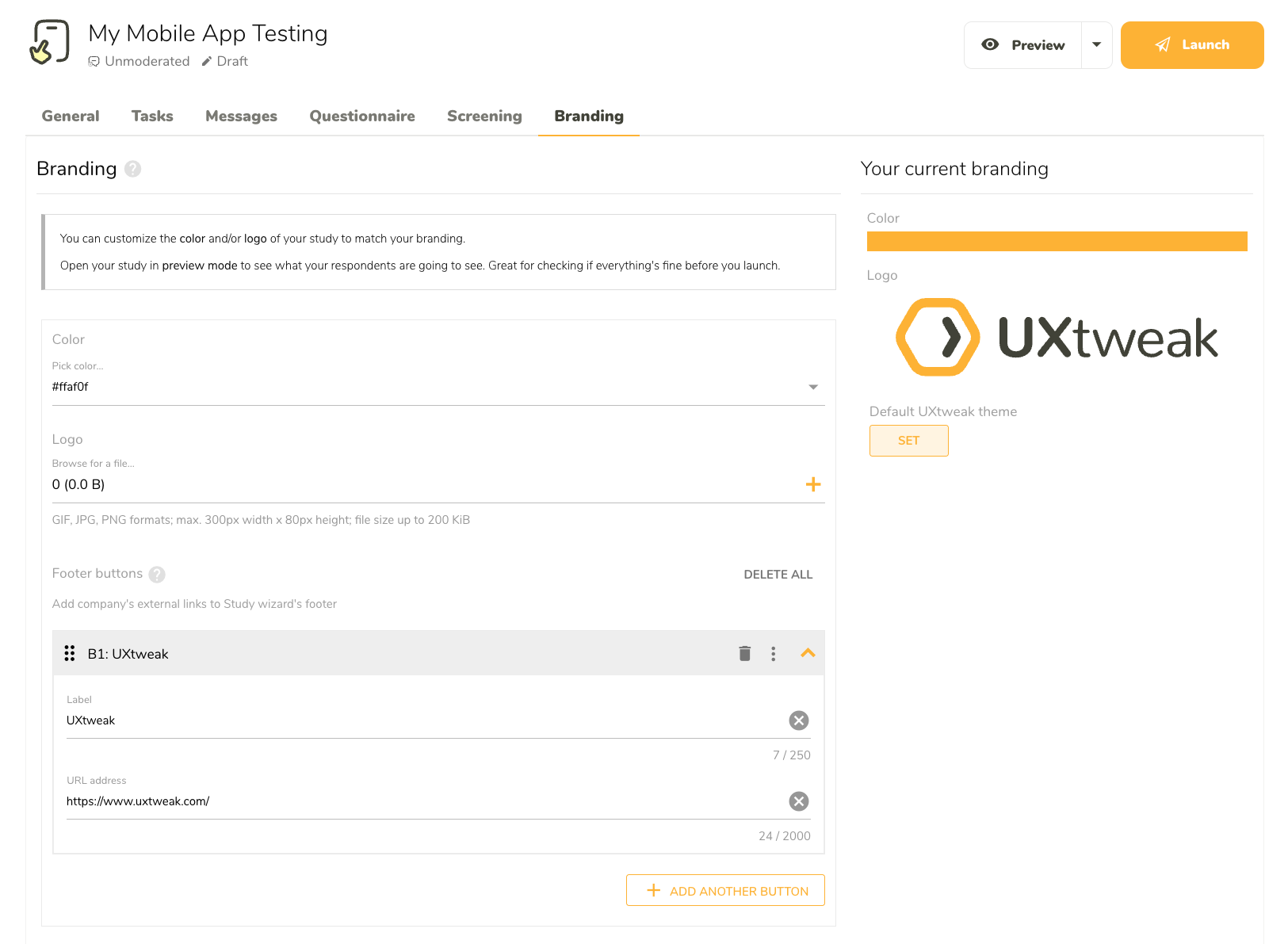
Task: Click the mobile app study logo icon
Action: click(49, 42)
